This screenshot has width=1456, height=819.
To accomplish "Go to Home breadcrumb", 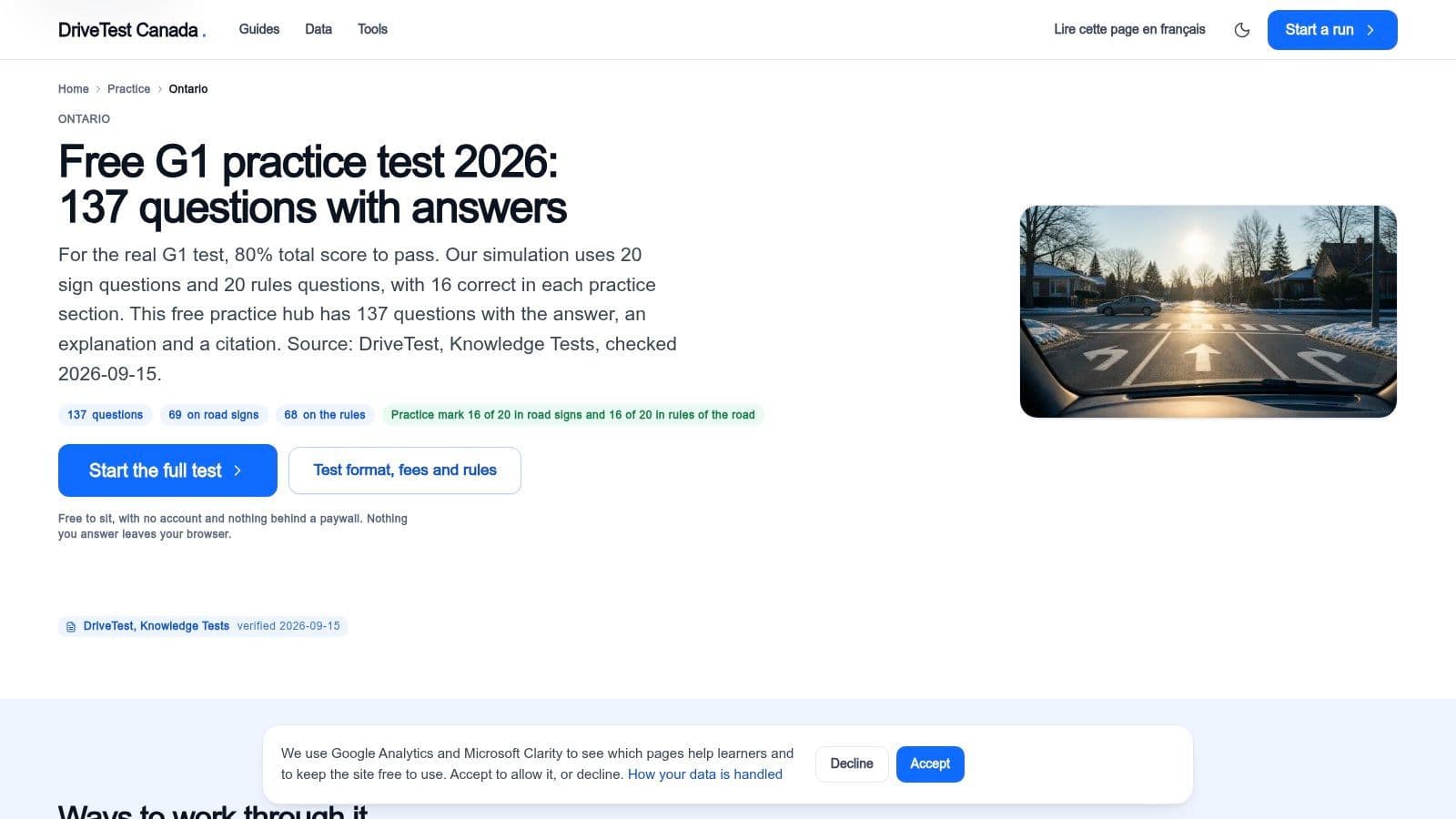I will [x=74, y=89].
